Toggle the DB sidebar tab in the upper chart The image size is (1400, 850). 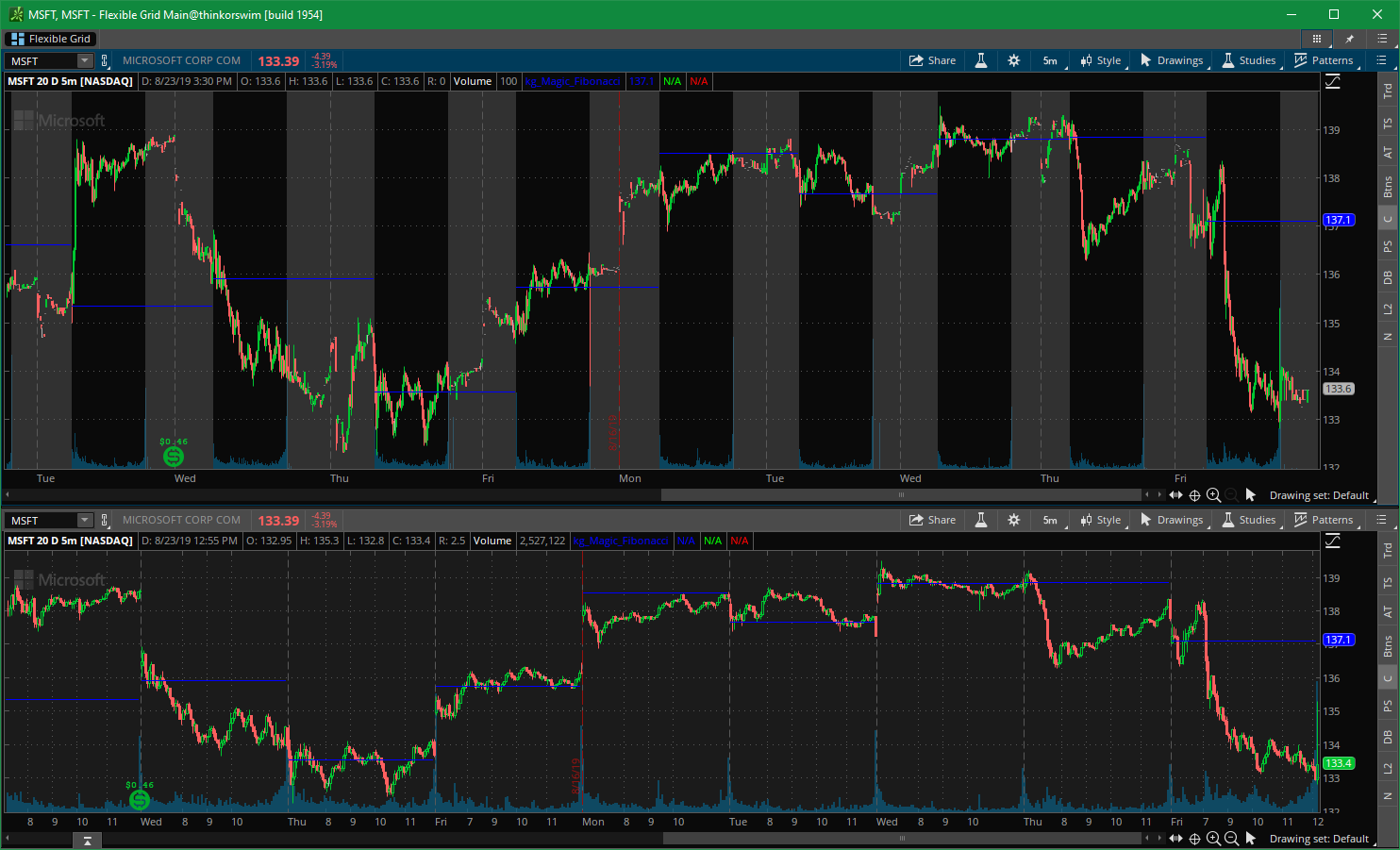coord(1388,277)
